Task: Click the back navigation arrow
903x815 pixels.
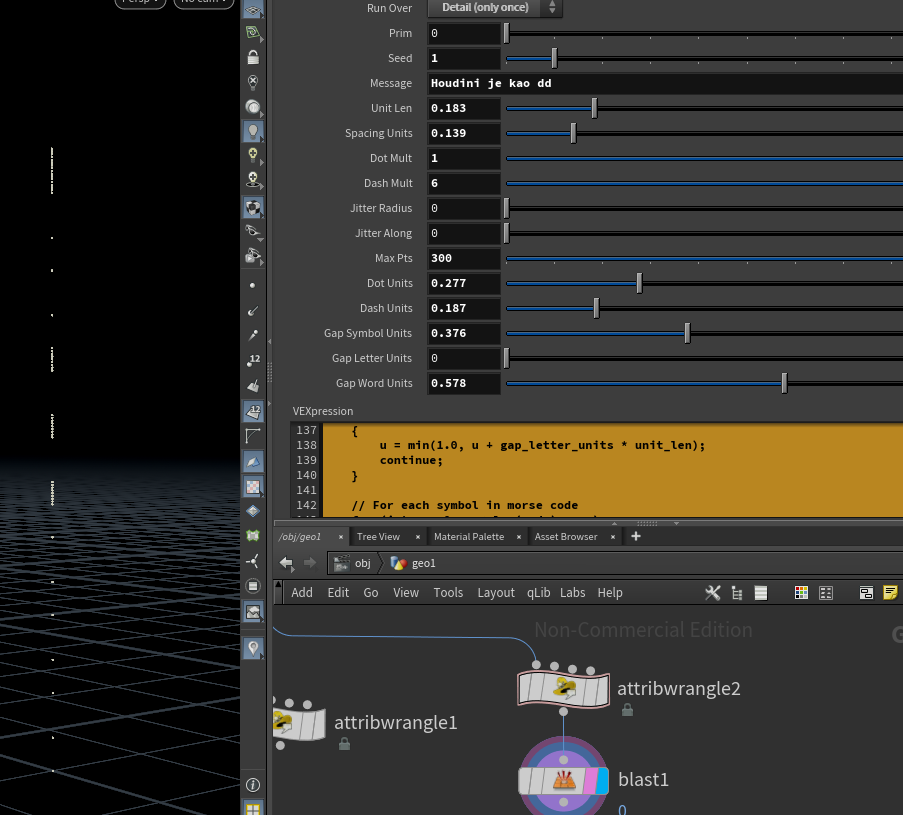Action: (x=286, y=563)
